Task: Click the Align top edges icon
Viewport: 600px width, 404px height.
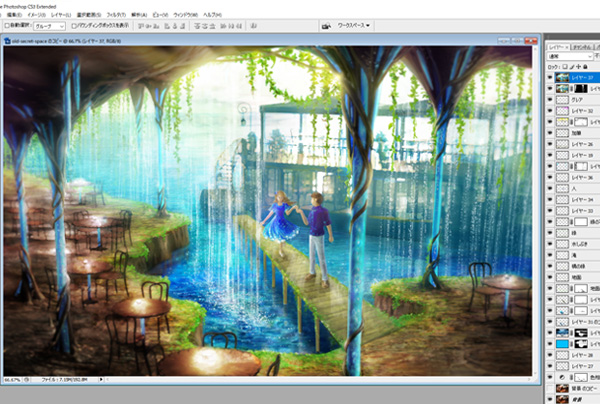Action: tap(140, 26)
